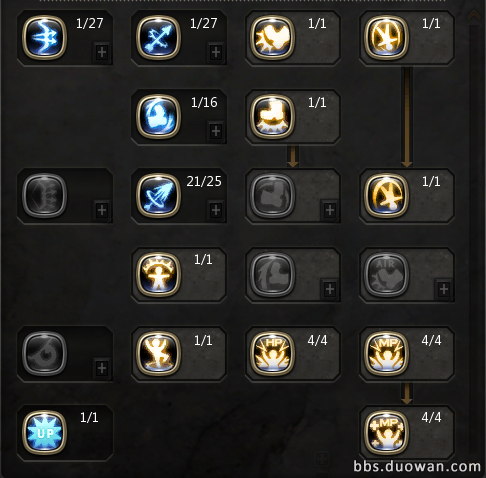This screenshot has width=486, height=478.
Task: Add a point to the locked AIR skill
Action: (444, 289)
